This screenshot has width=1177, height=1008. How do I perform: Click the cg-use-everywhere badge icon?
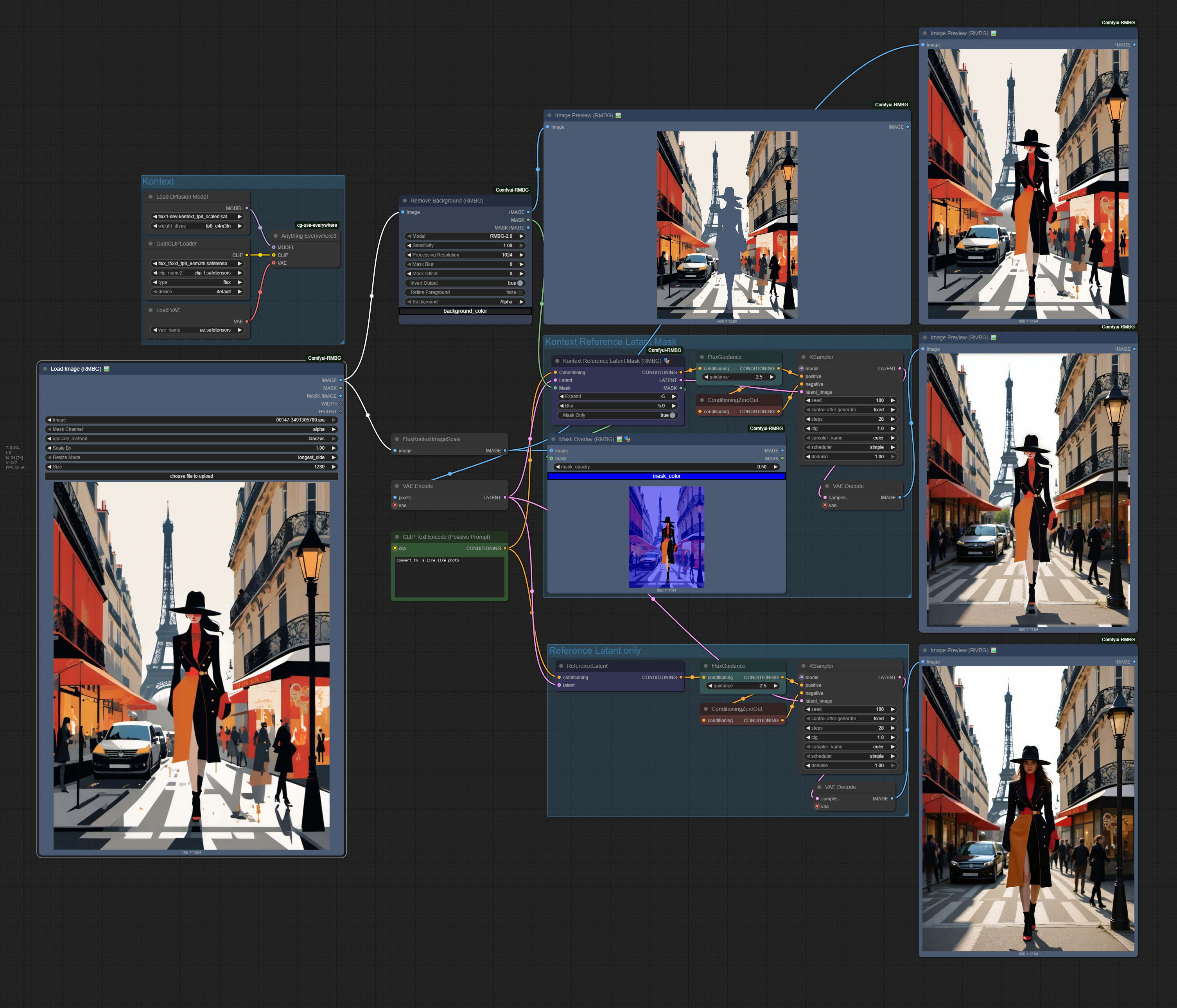point(316,225)
